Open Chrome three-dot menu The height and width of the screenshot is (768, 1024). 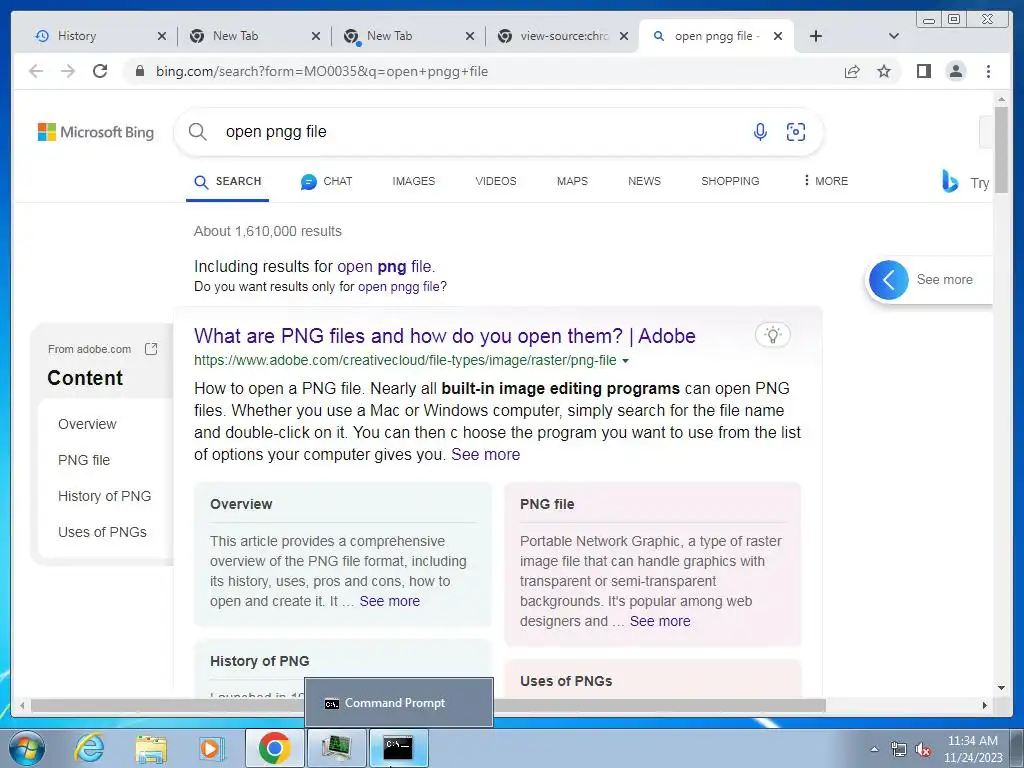tap(988, 71)
